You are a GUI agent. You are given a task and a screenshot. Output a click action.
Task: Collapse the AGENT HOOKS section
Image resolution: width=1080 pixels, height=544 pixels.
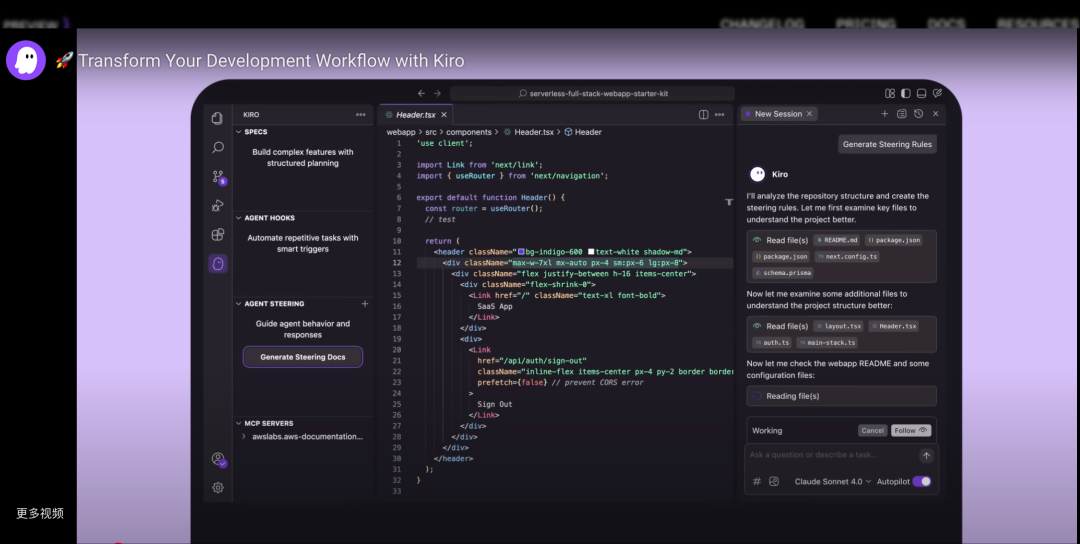tap(239, 218)
